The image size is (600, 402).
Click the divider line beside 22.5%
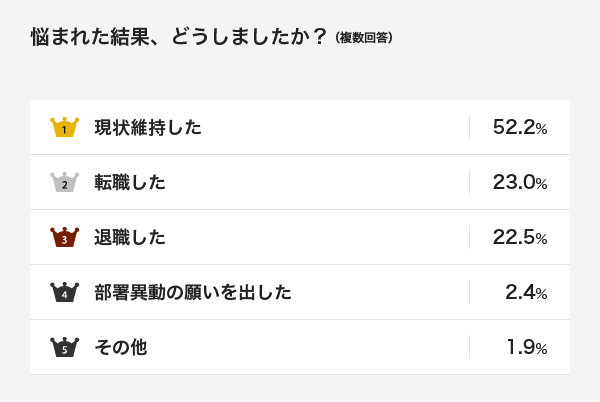[x=470, y=237]
